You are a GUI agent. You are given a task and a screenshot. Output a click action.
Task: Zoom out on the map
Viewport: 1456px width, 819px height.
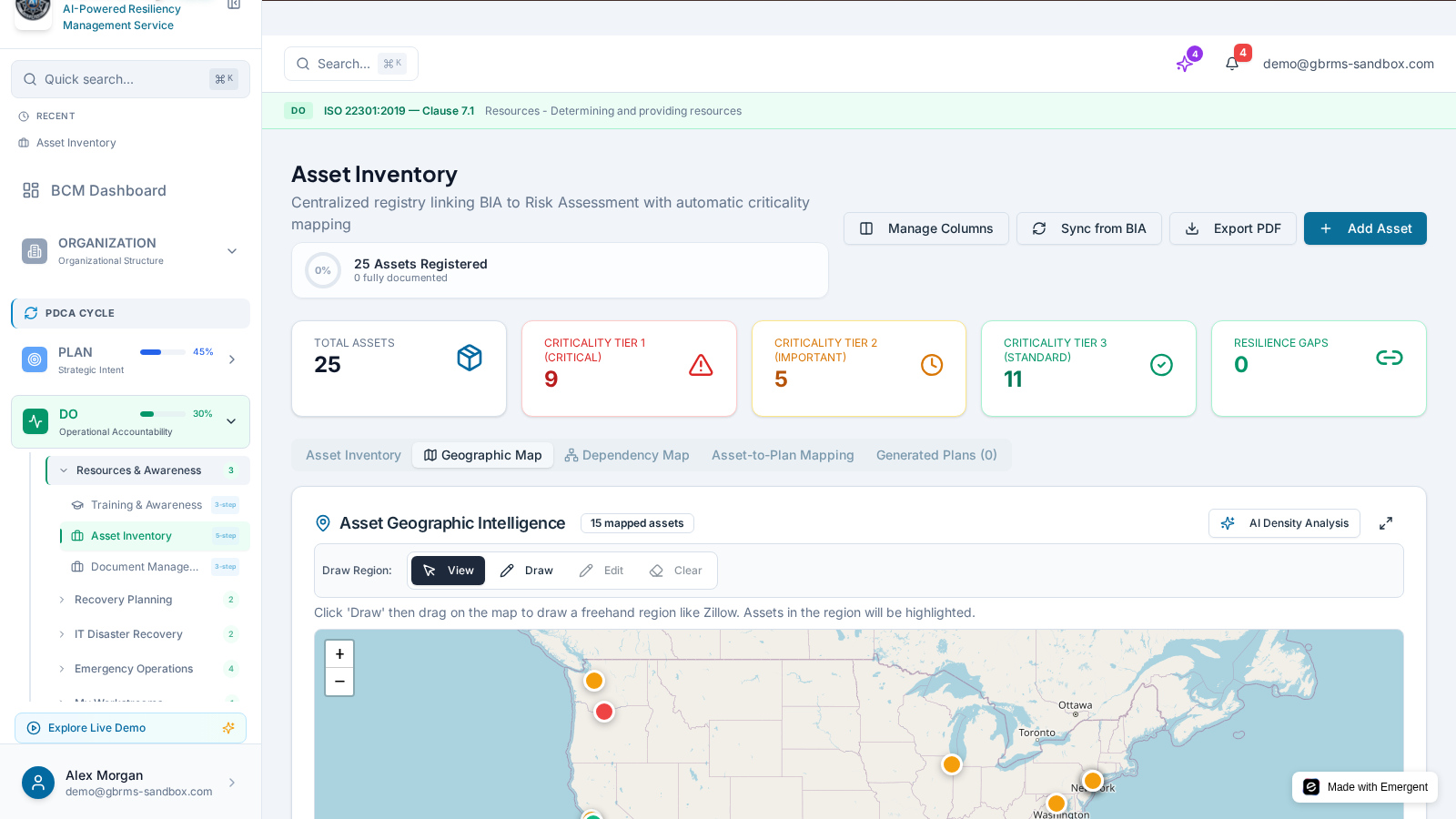[339, 682]
